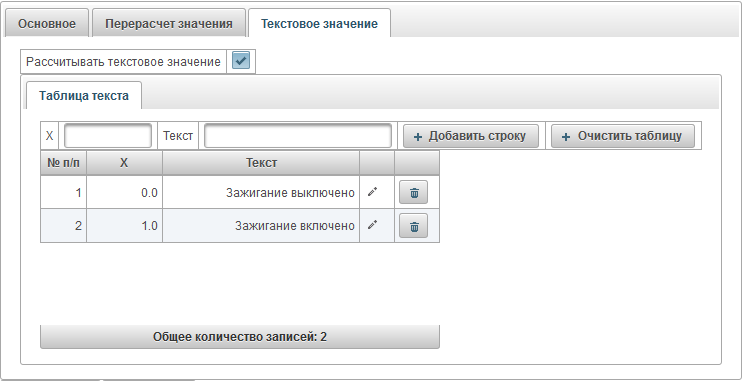742x381 pixels.
Task: Open the Основное tab
Action: pyautogui.click(x=47, y=24)
